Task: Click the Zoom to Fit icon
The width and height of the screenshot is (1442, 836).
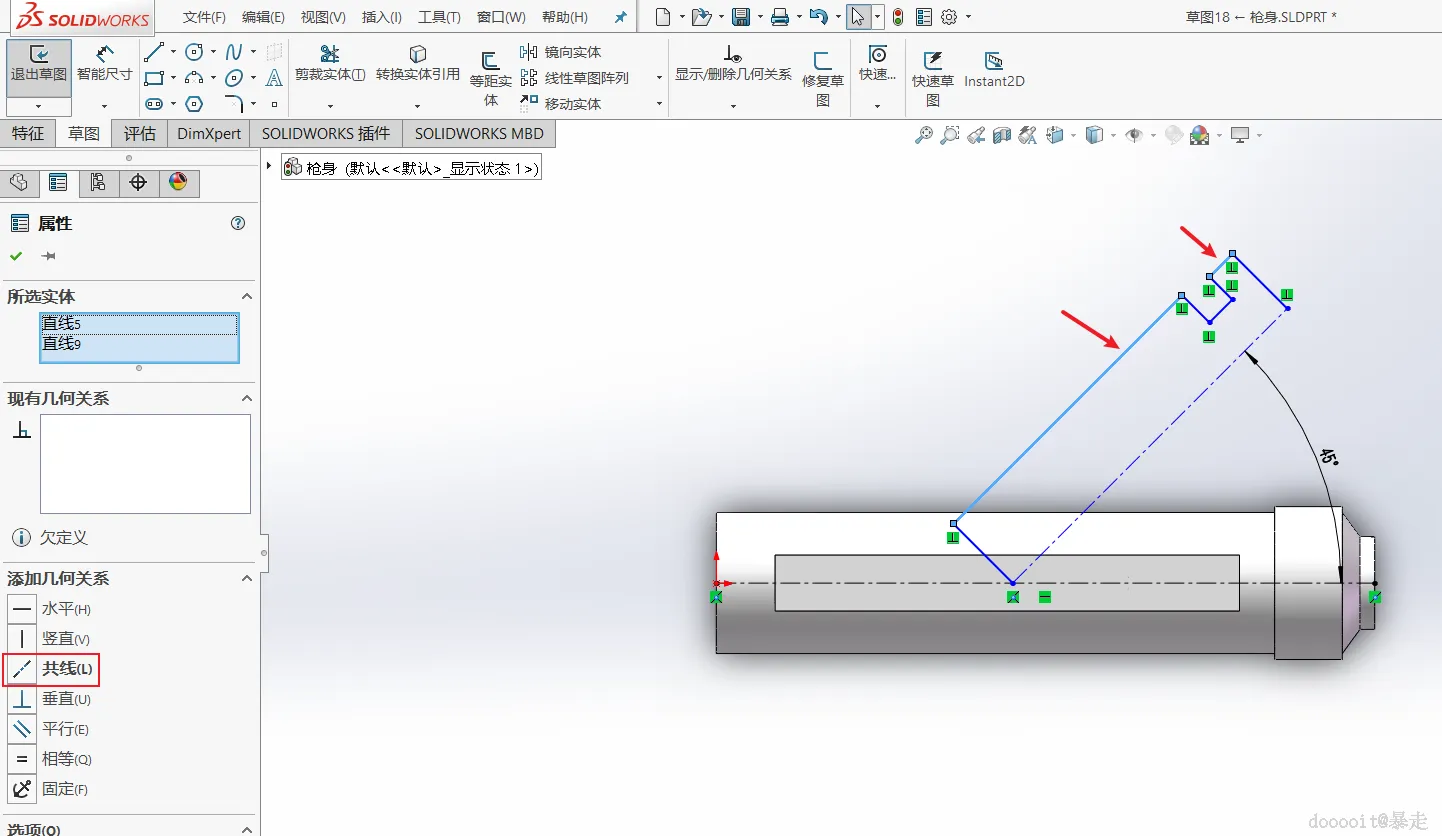Action: point(924,135)
